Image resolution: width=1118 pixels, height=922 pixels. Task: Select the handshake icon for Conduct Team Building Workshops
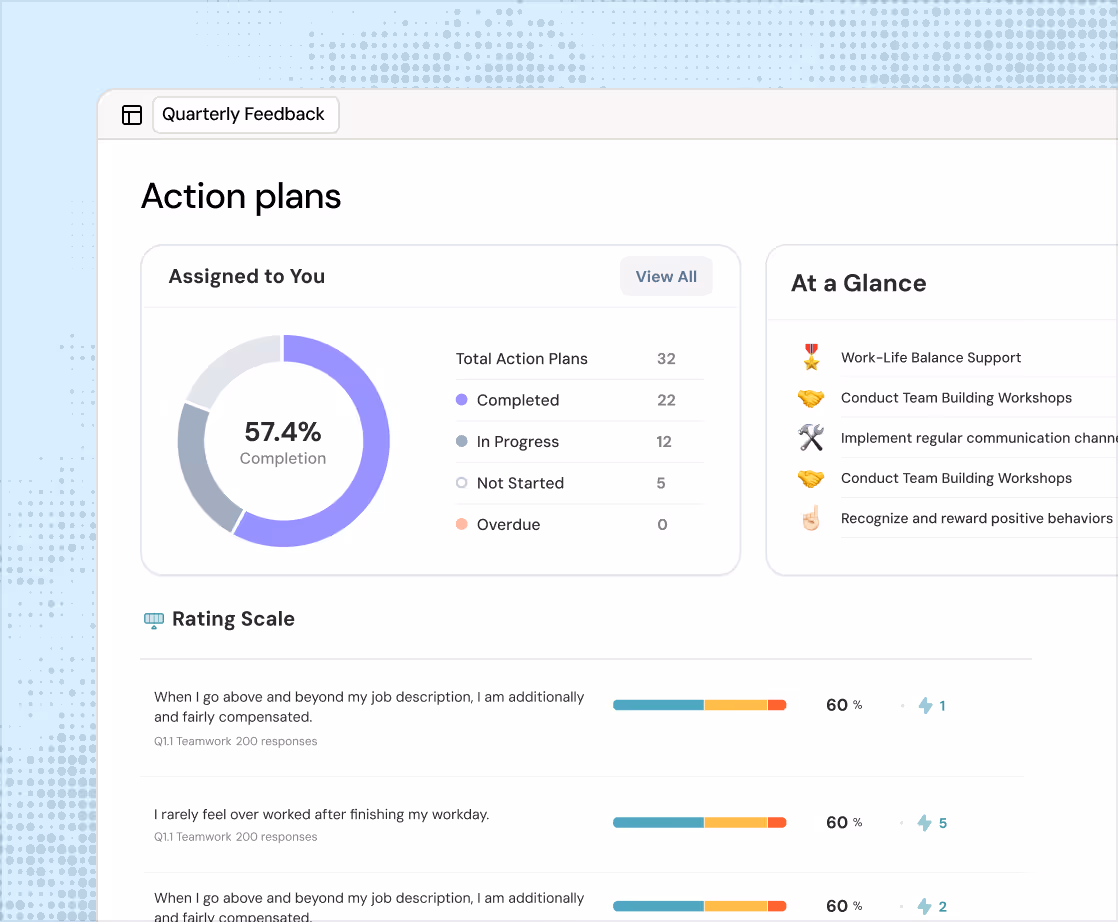pos(810,397)
